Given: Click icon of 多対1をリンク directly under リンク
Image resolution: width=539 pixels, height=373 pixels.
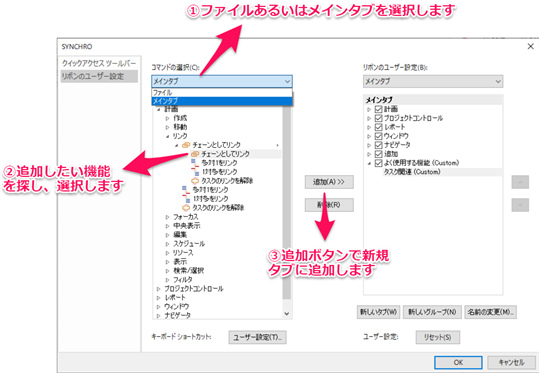Looking at the screenshot, I should (x=186, y=190).
